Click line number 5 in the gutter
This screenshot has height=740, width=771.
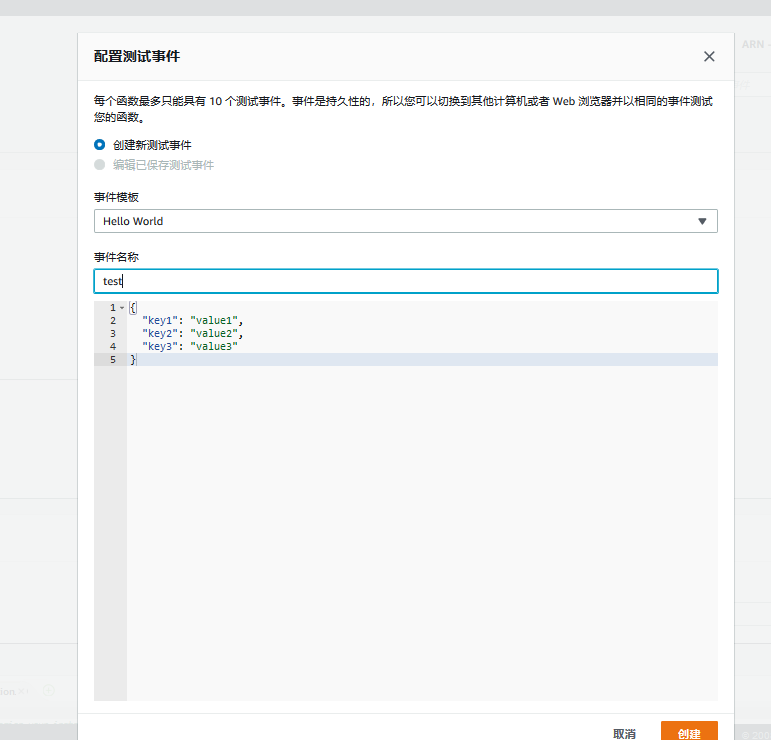click(x=113, y=360)
